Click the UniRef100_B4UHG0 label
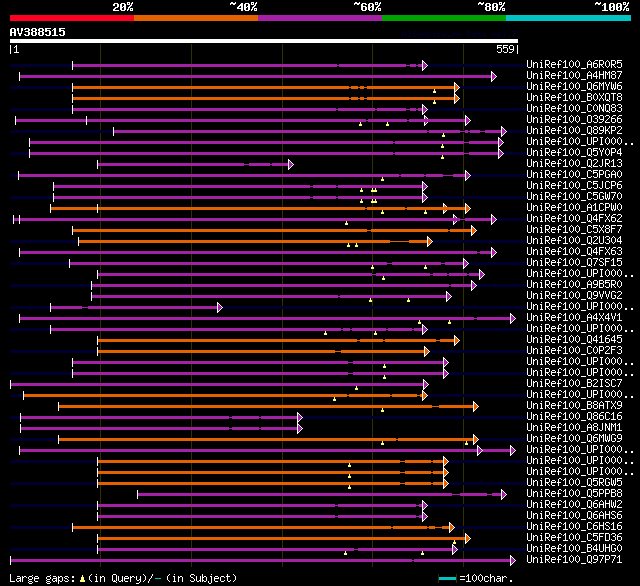 (574, 549)
